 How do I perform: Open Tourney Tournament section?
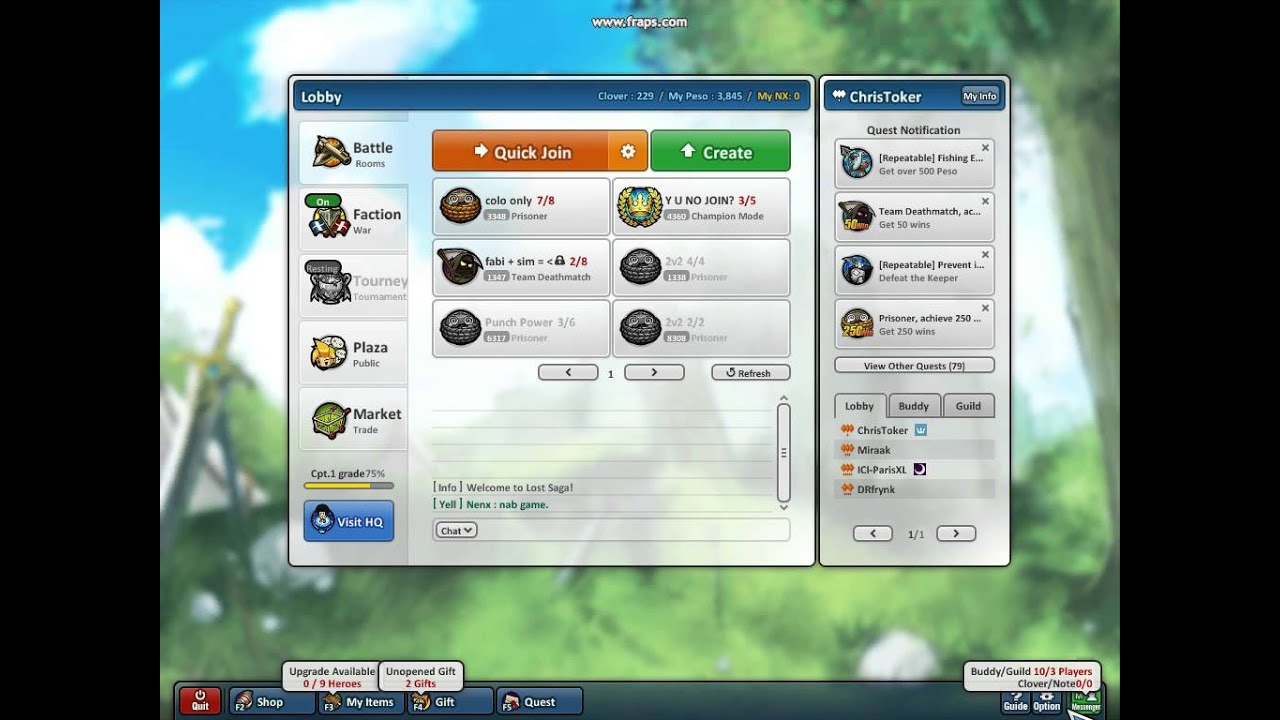[353, 286]
